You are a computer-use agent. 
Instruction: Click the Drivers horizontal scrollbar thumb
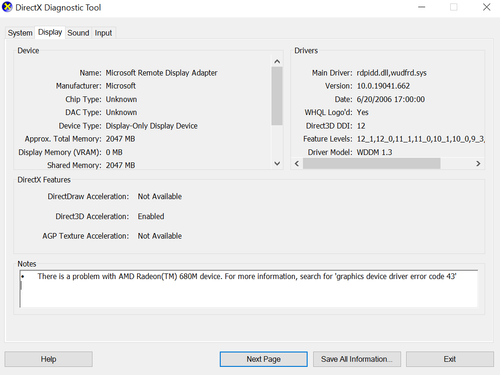pos(372,164)
